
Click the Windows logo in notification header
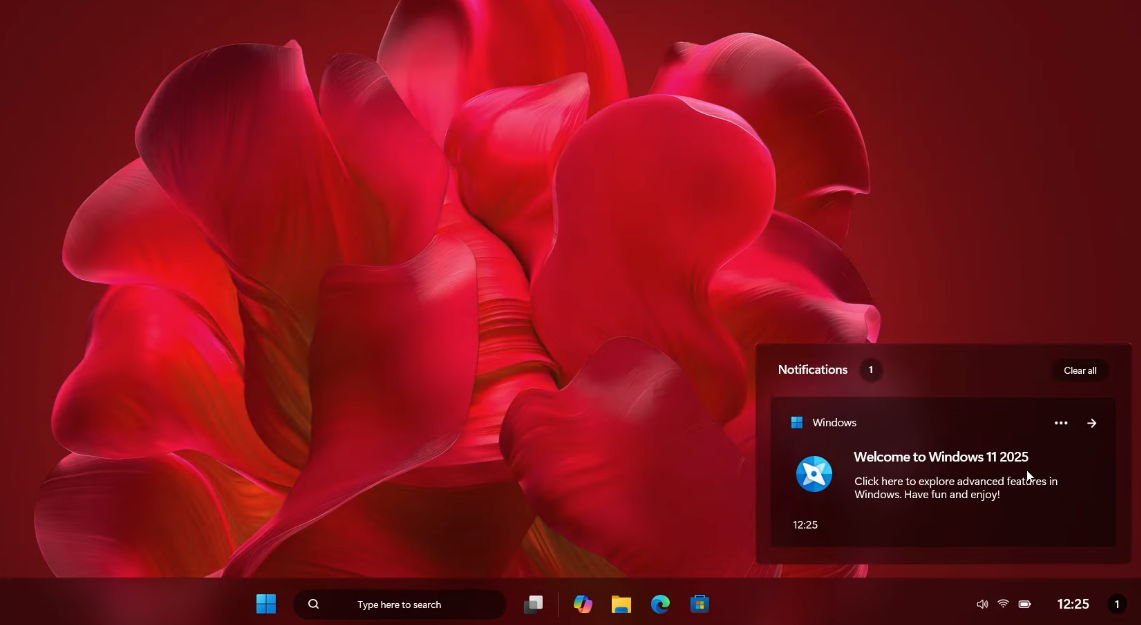coord(797,423)
